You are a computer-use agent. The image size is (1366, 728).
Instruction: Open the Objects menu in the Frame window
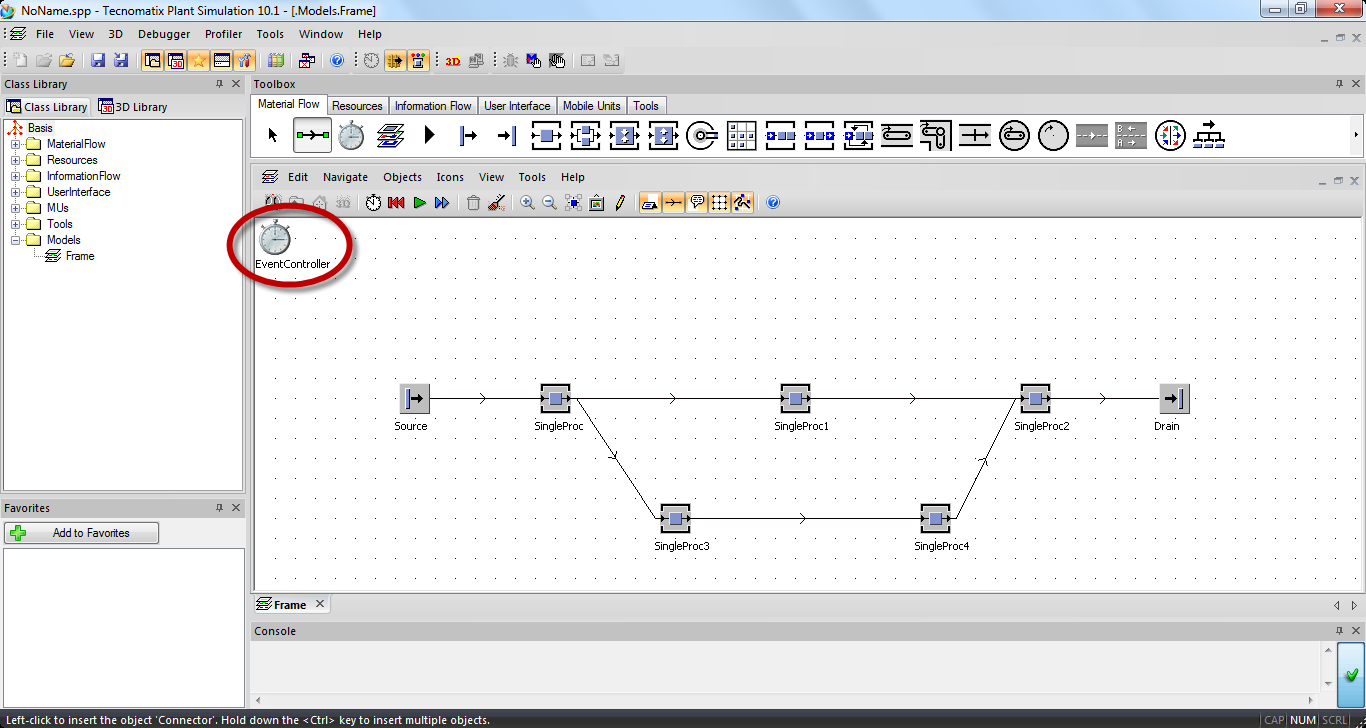(x=402, y=177)
